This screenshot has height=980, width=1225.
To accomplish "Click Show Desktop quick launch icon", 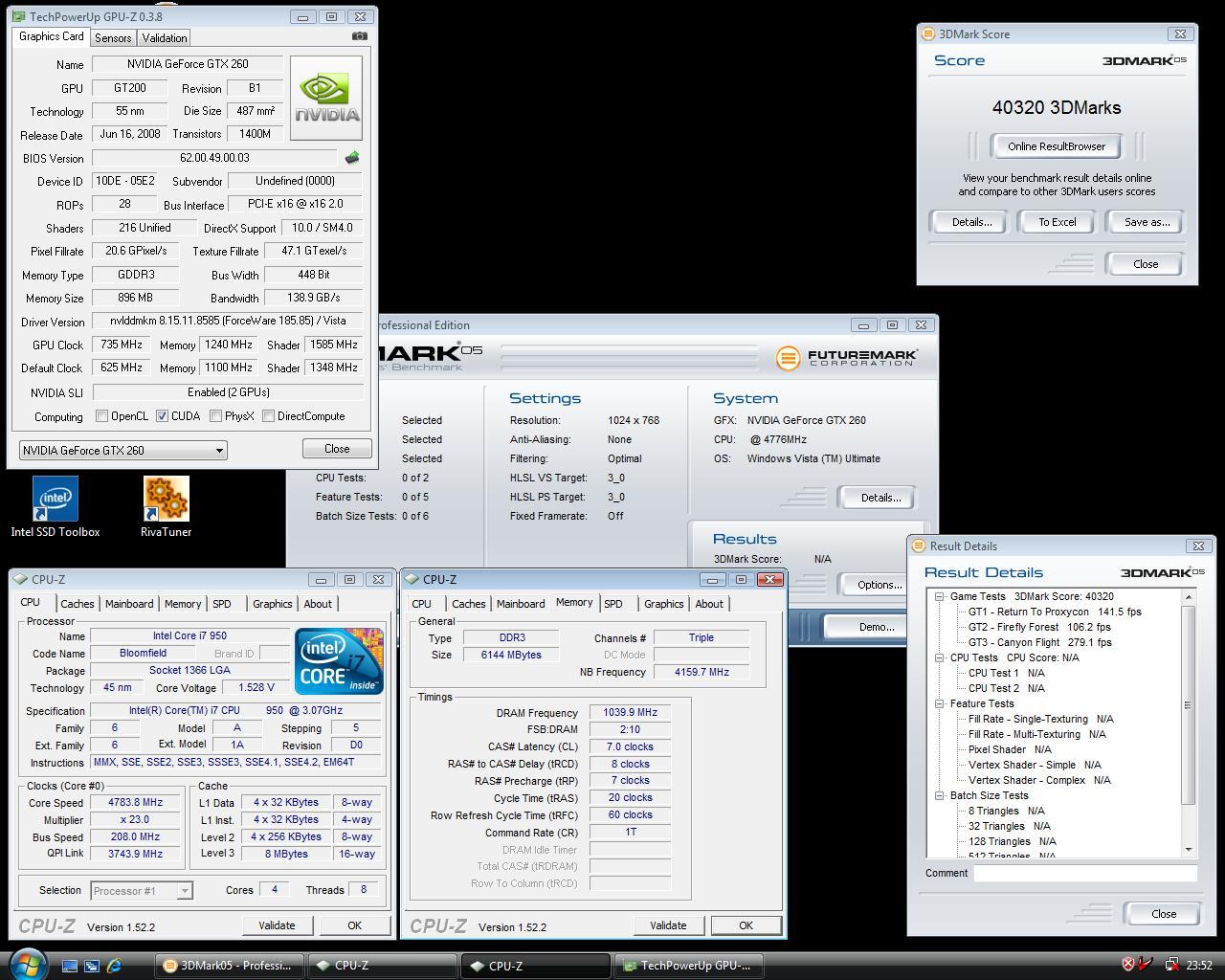I will [70, 966].
